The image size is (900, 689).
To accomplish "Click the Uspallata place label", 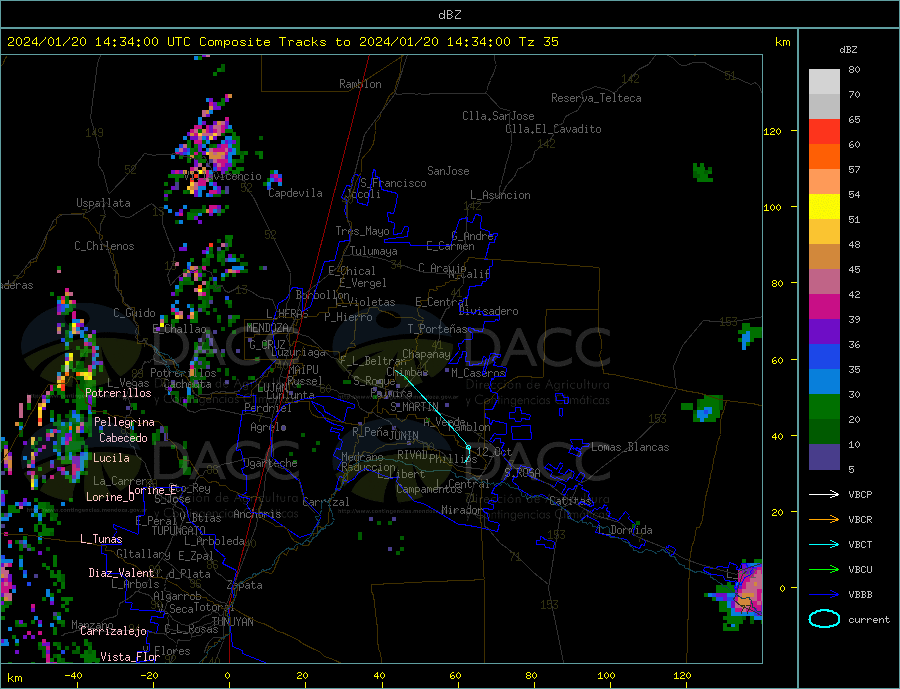I will [103, 203].
